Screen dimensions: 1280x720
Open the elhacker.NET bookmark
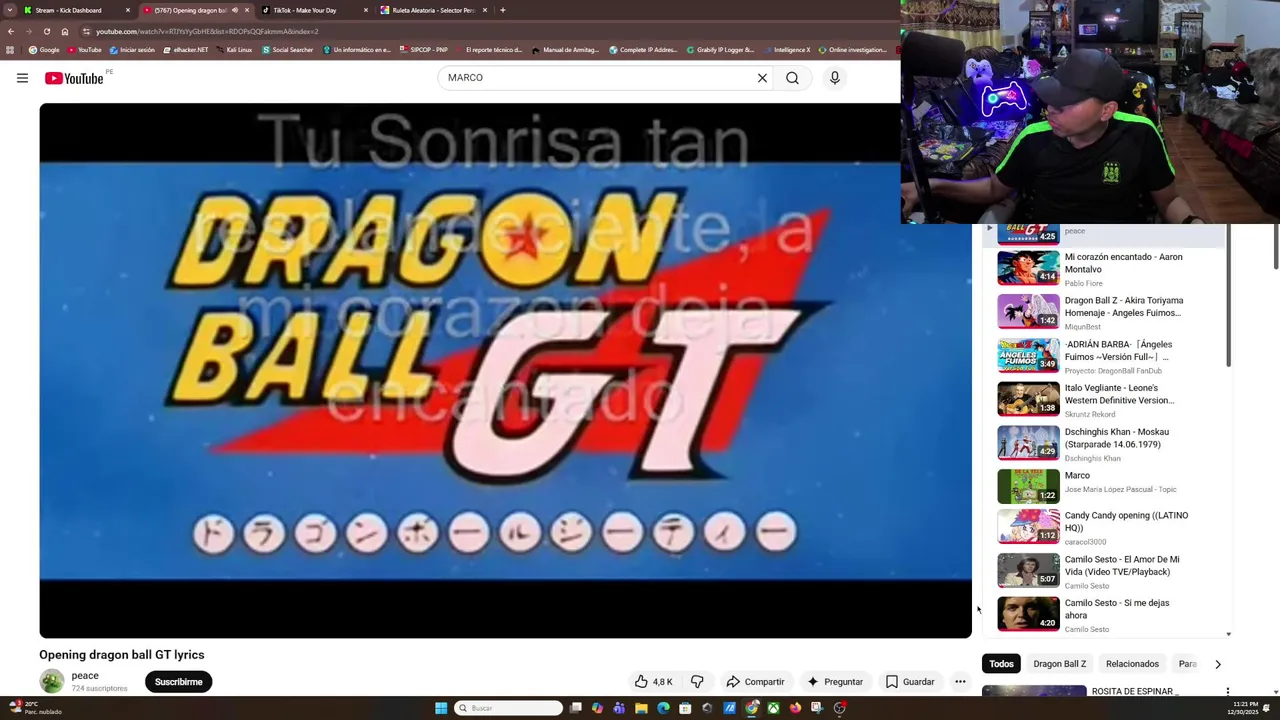point(185,50)
